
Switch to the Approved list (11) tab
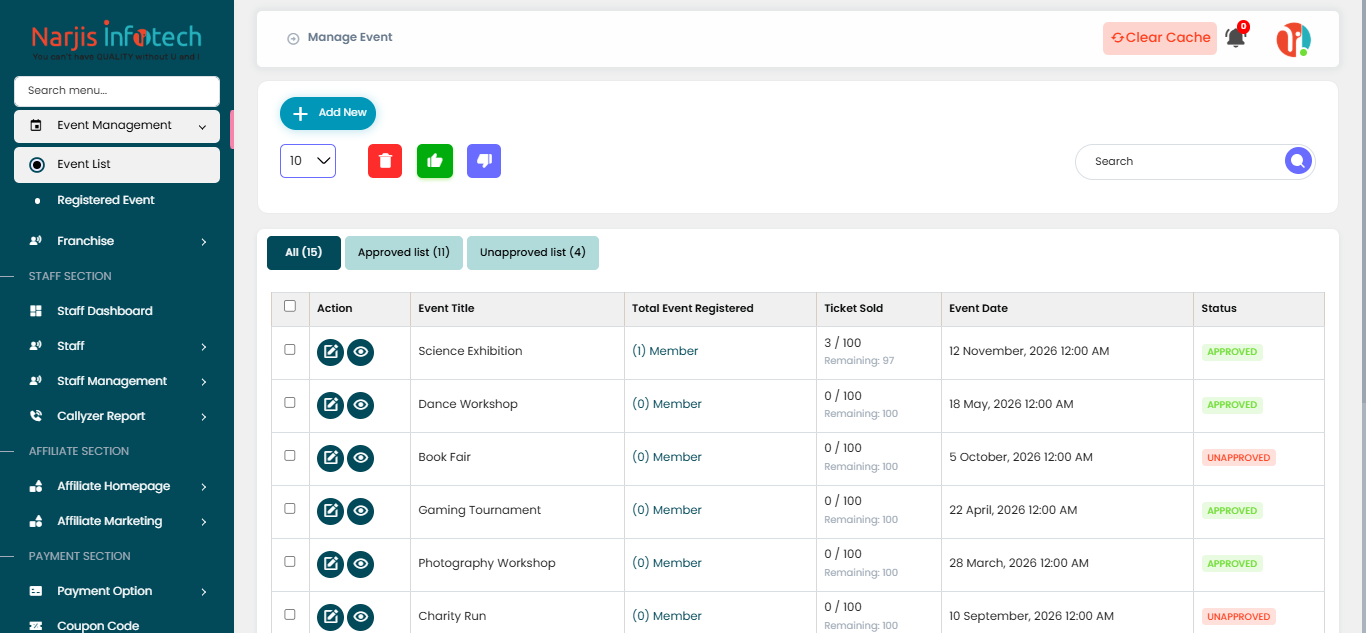click(x=404, y=253)
